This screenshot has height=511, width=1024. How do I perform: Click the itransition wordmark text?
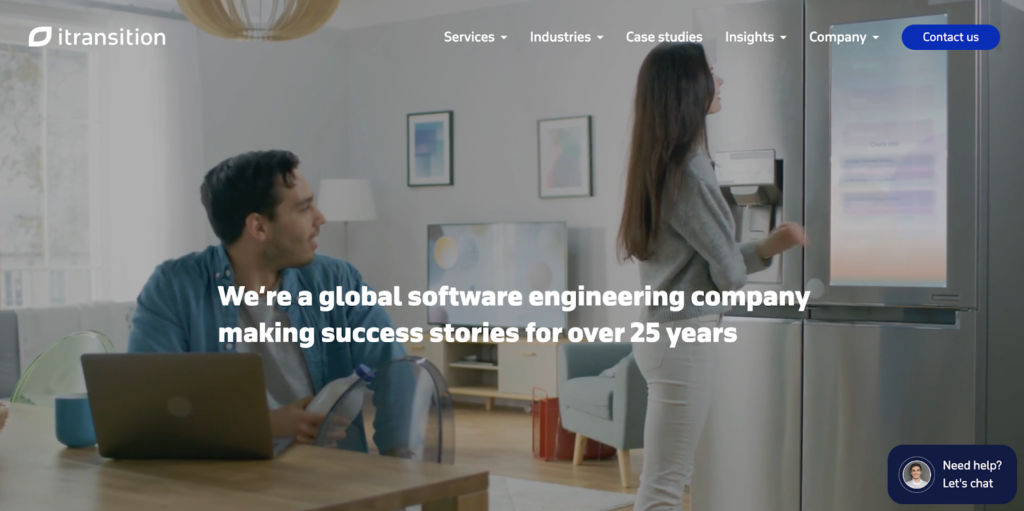(x=111, y=37)
